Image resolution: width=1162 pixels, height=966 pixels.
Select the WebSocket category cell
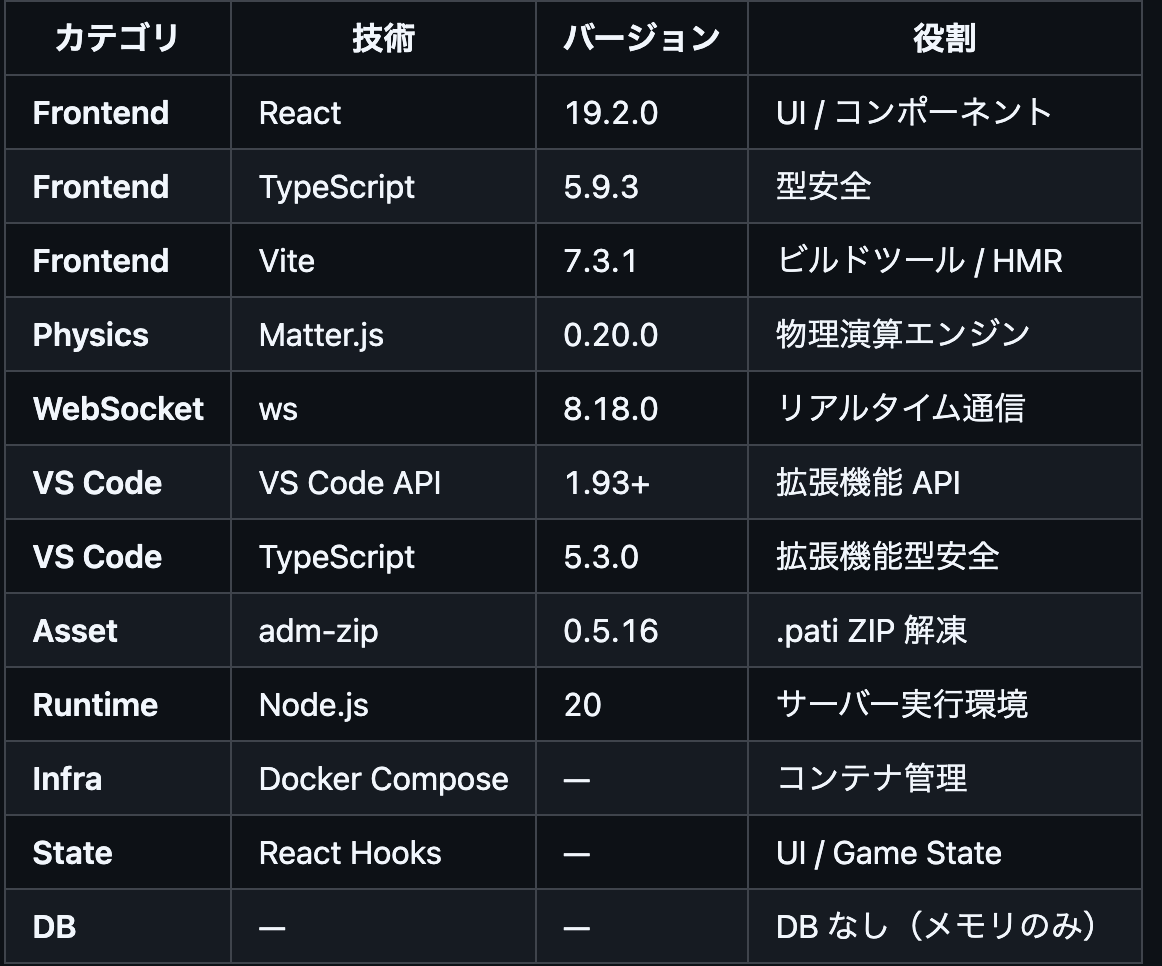(118, 409)
